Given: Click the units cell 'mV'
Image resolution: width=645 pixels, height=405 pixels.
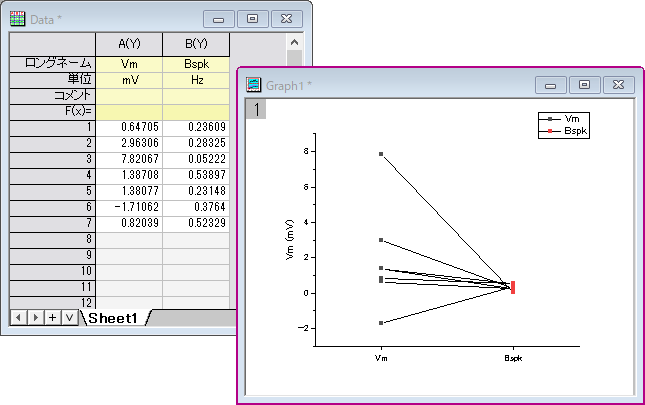Looking at the screenshot, I should tap(129, 80).
